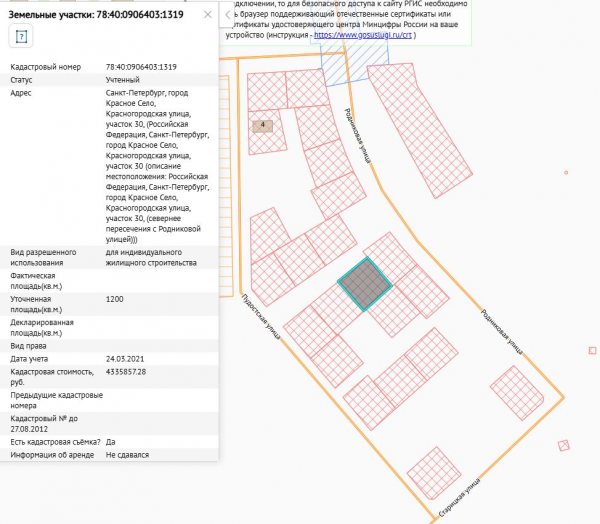Click the small tilted red square marker at far right
Image resolution: width=600 pixels, height=524 pixels.
pos(565,446)
